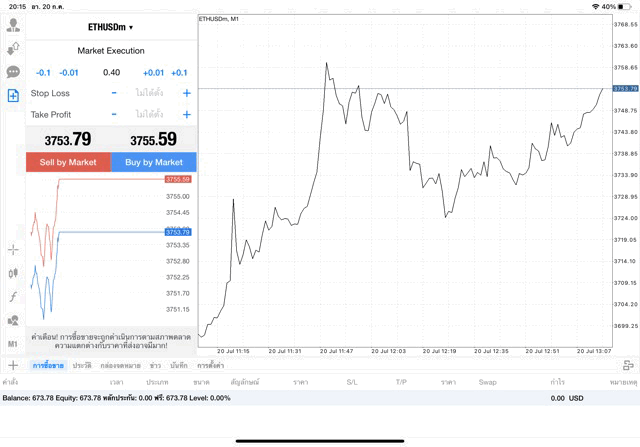
Task: Open the indicators function icon
Action: [13, 297]
